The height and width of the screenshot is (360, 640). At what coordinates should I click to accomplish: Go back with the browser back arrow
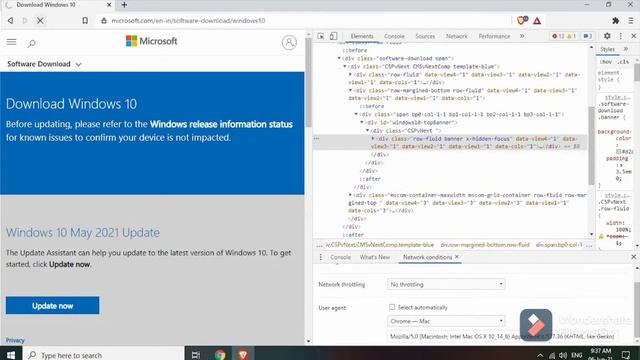tap(11, 20)
